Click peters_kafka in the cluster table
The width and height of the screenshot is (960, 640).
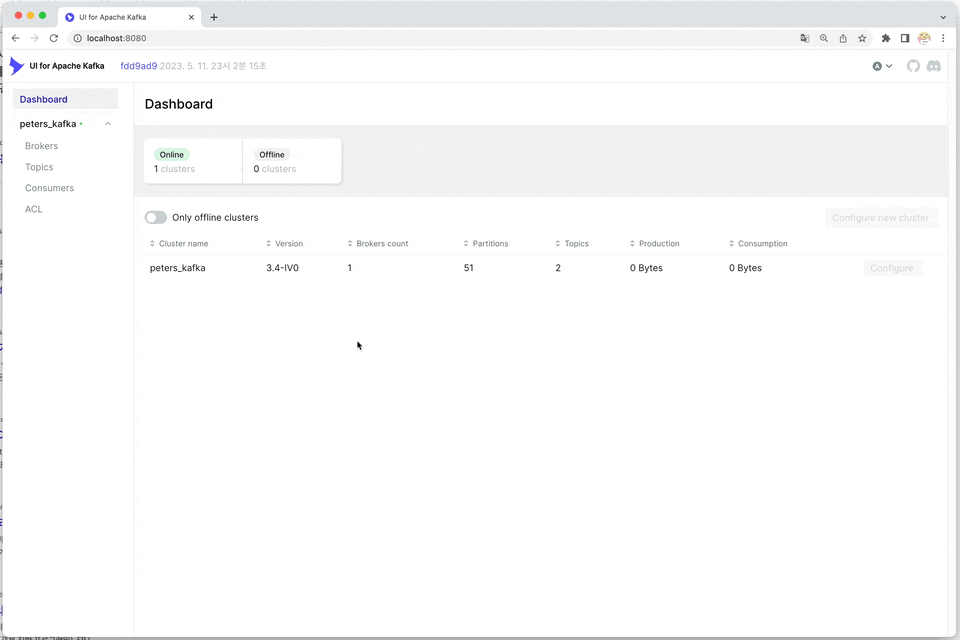pos(178,268)
